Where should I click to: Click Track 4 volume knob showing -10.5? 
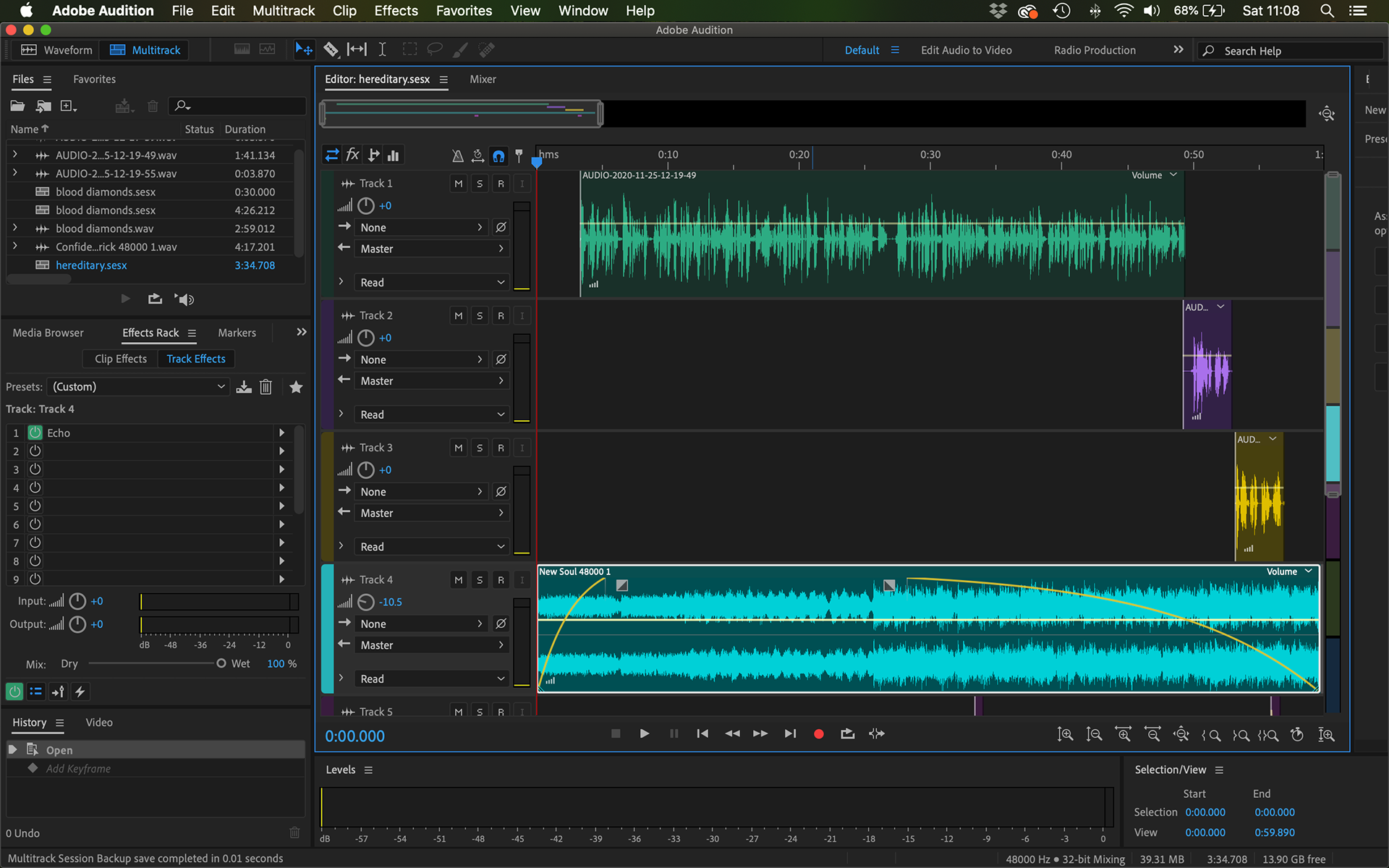click(367, 602)
